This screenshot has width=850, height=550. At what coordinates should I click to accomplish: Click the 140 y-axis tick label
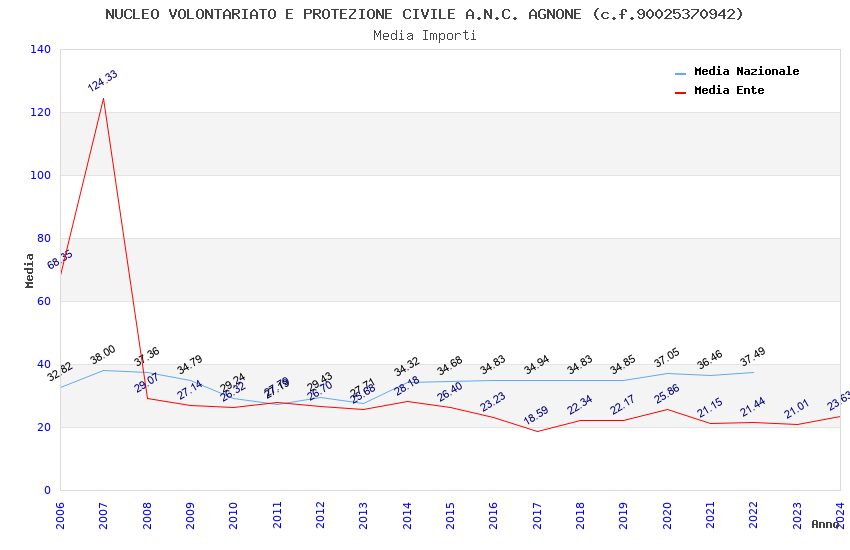(40, 49)
